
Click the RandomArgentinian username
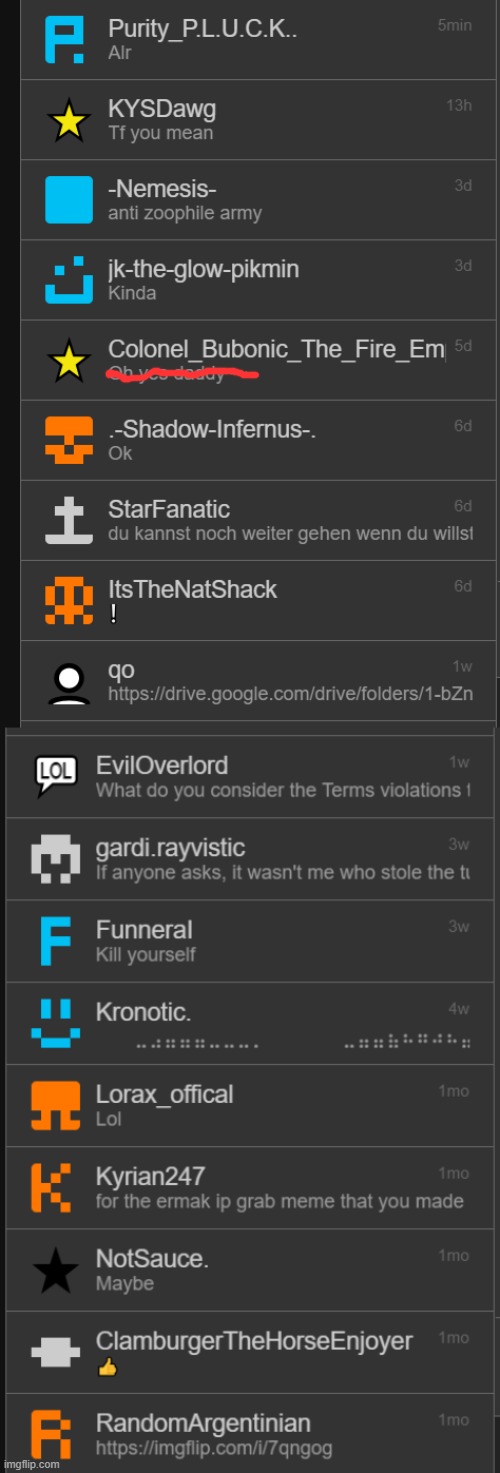pyautogui.click(x=203, y=1423)
